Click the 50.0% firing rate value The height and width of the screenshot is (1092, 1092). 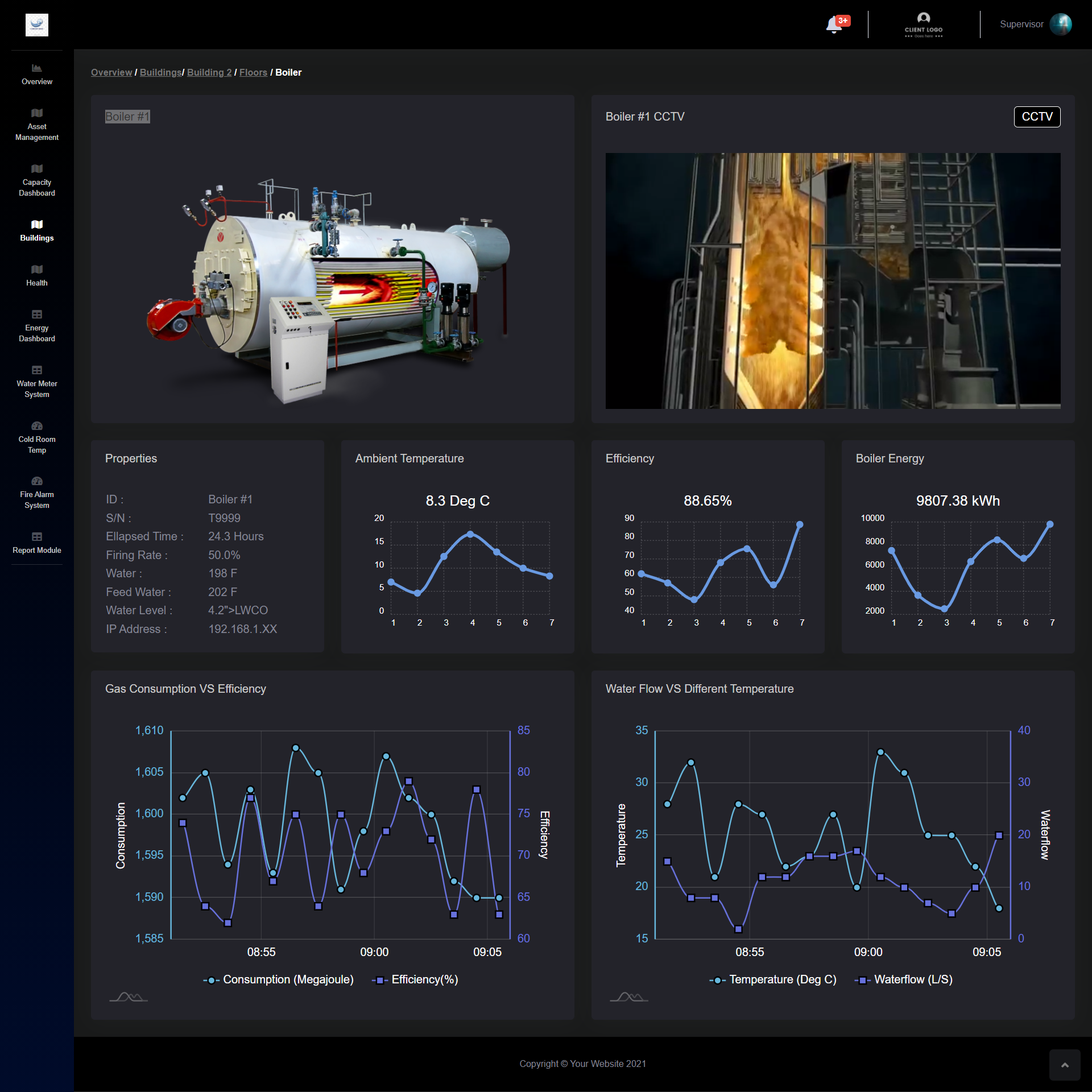(224, 555)
